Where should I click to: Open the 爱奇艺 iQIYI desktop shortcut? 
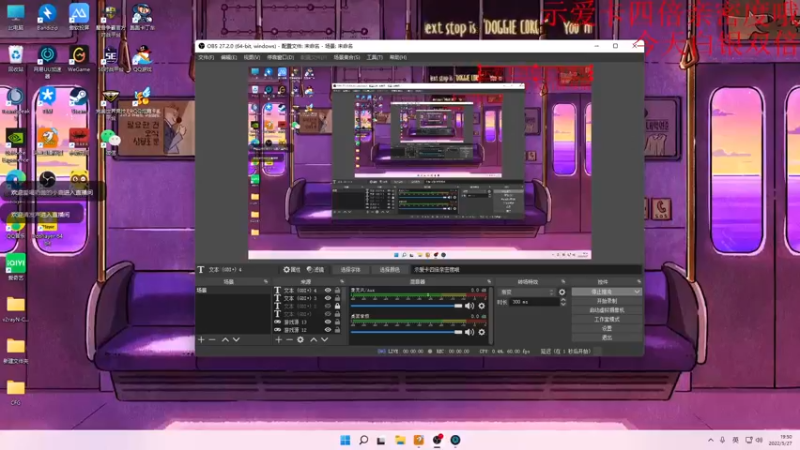coord(16,267)
